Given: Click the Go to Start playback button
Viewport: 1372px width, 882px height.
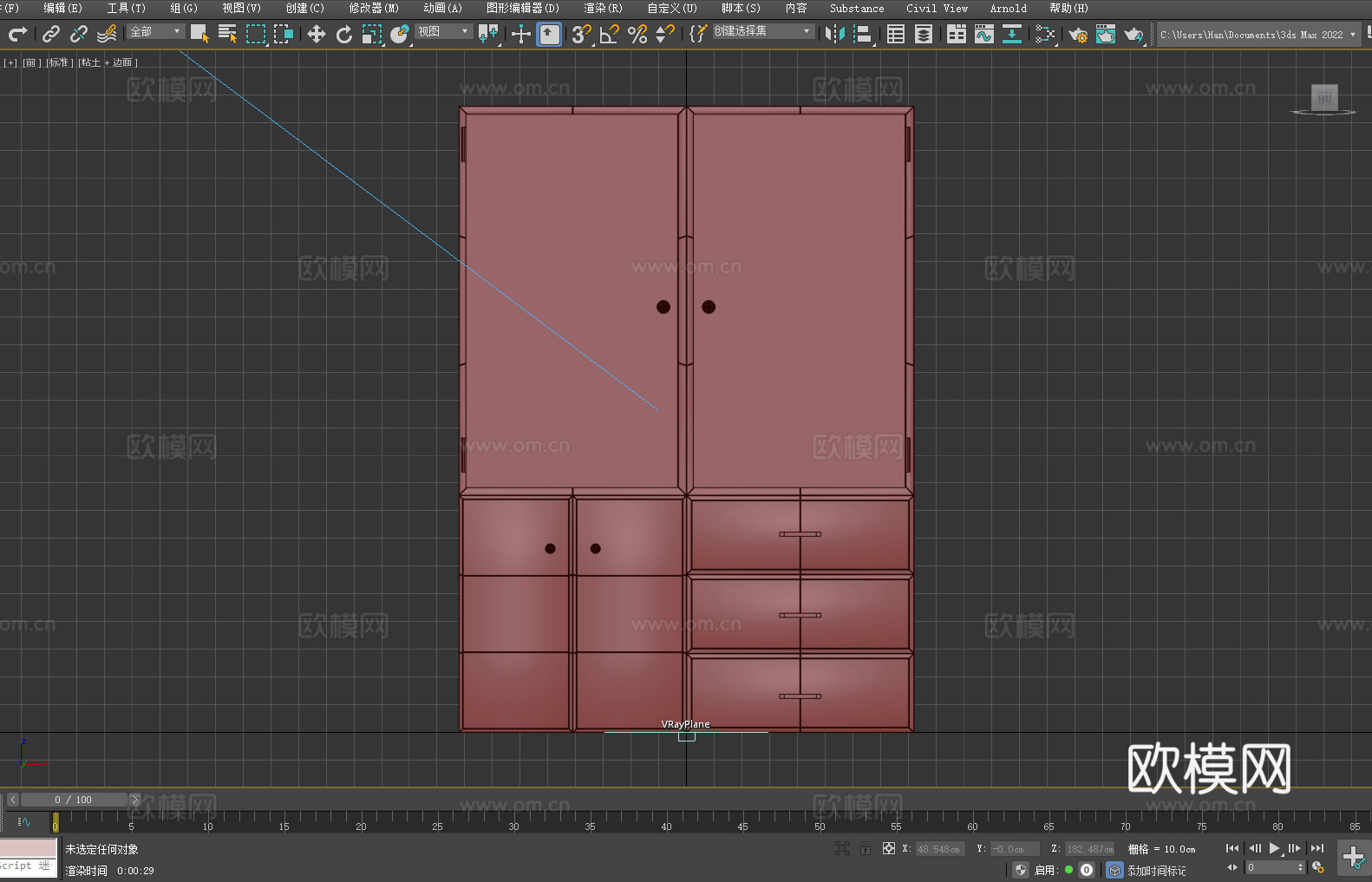Looking at the screenshot, I should coord(1232,848).
